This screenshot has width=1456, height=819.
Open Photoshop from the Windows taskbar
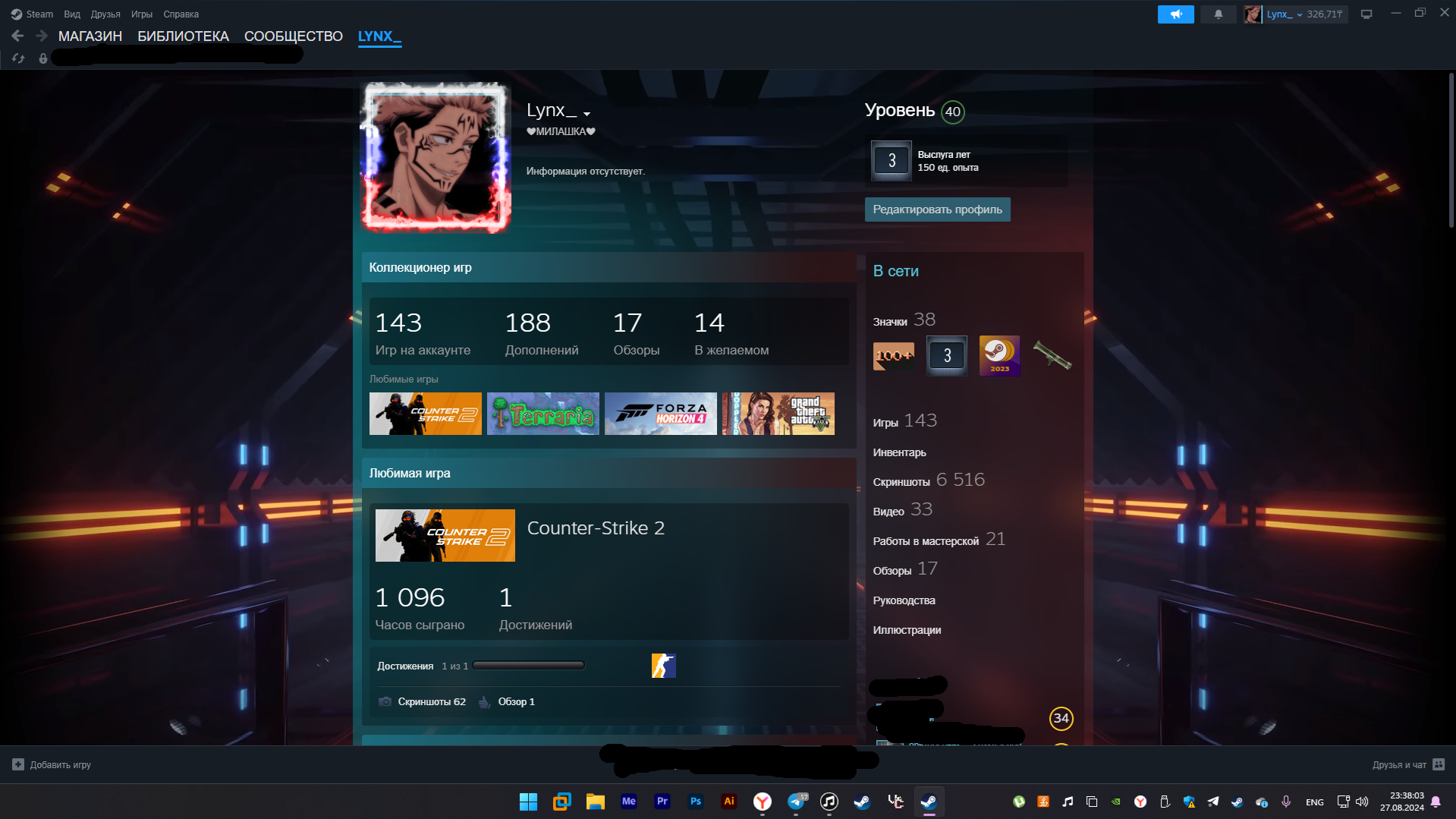[695, 802]
